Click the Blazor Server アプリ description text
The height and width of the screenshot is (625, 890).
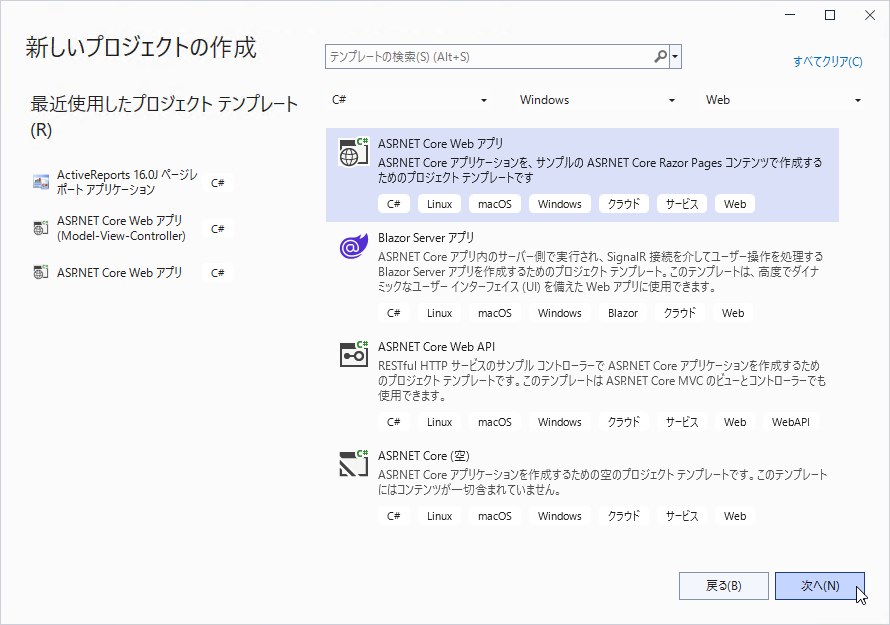(x=601, y=271)
